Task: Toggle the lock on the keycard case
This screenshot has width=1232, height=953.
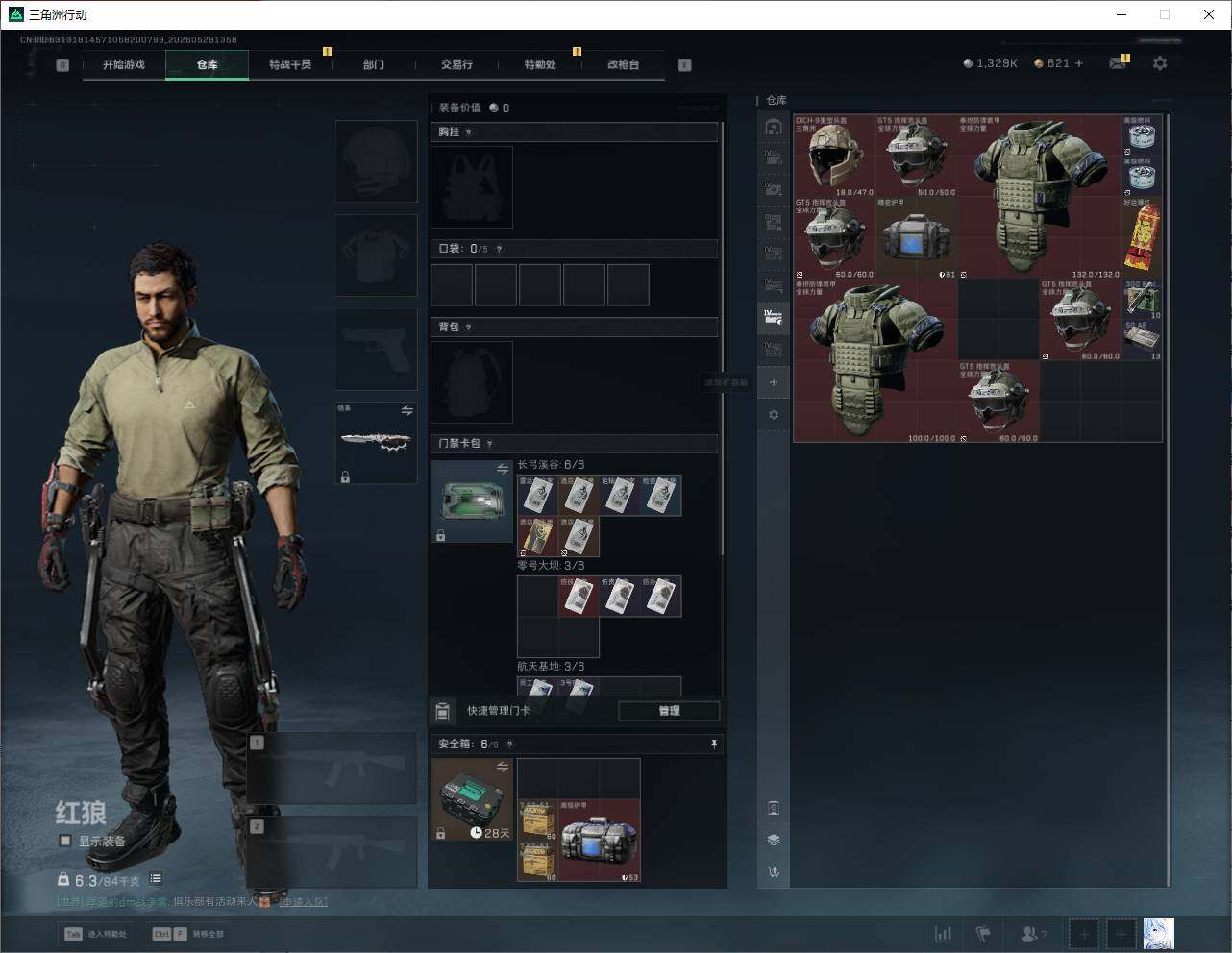Action: point(440,535)
